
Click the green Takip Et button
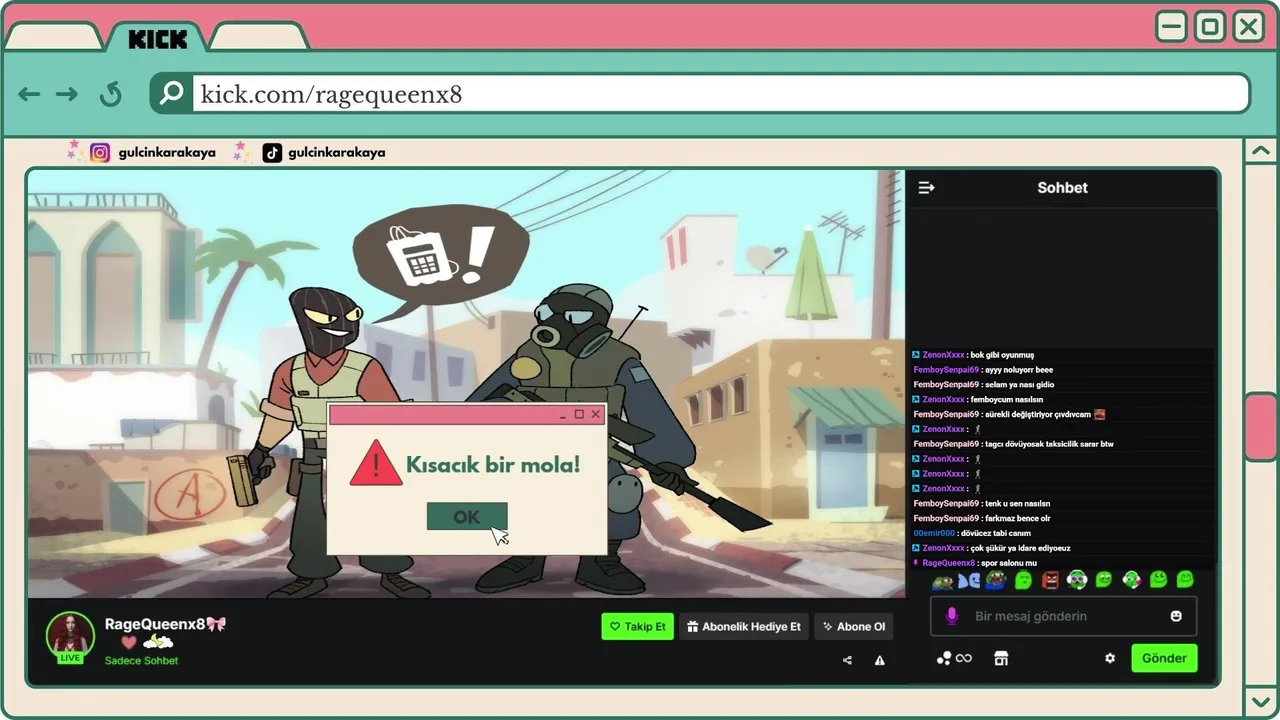click(x=637, y=627)
